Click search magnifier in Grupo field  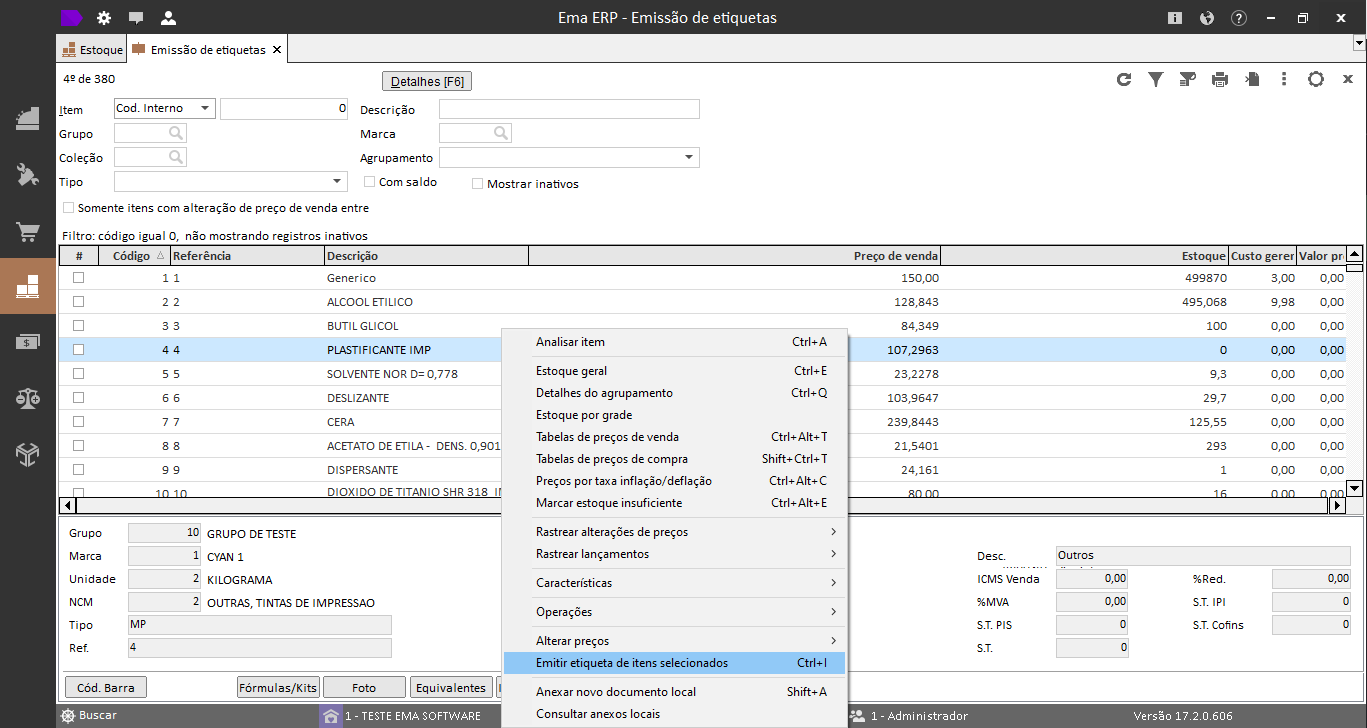(175, 133)
